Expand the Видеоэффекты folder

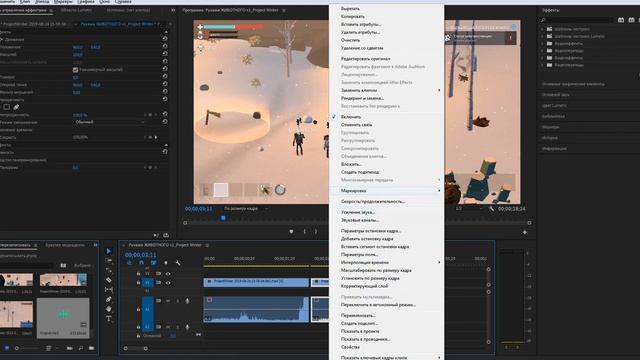(x=542, y=58)
